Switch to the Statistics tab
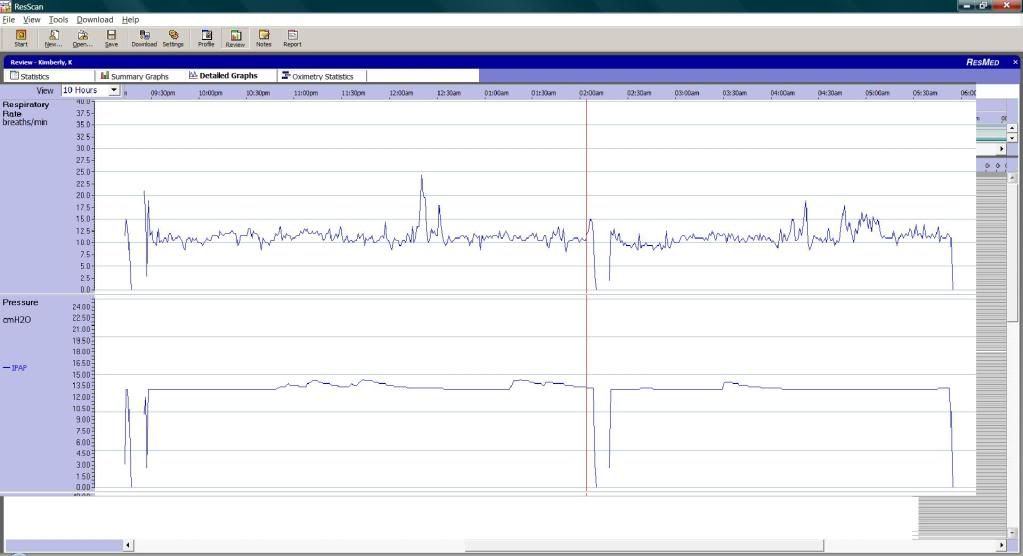Viewport: 1023px width, 556px height. (x=35, y=76)
